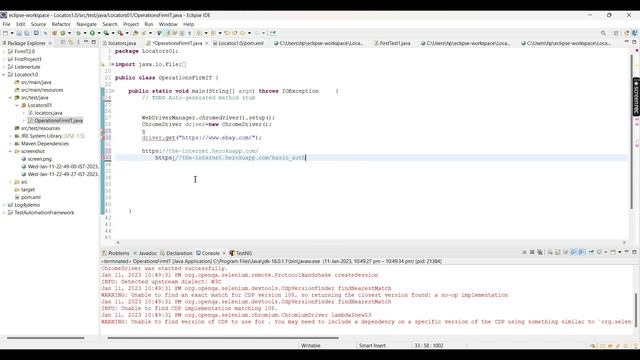Screen dimensions: 640x360
Task: Open the New button dropdown arrow
Action: coord(12,33)
